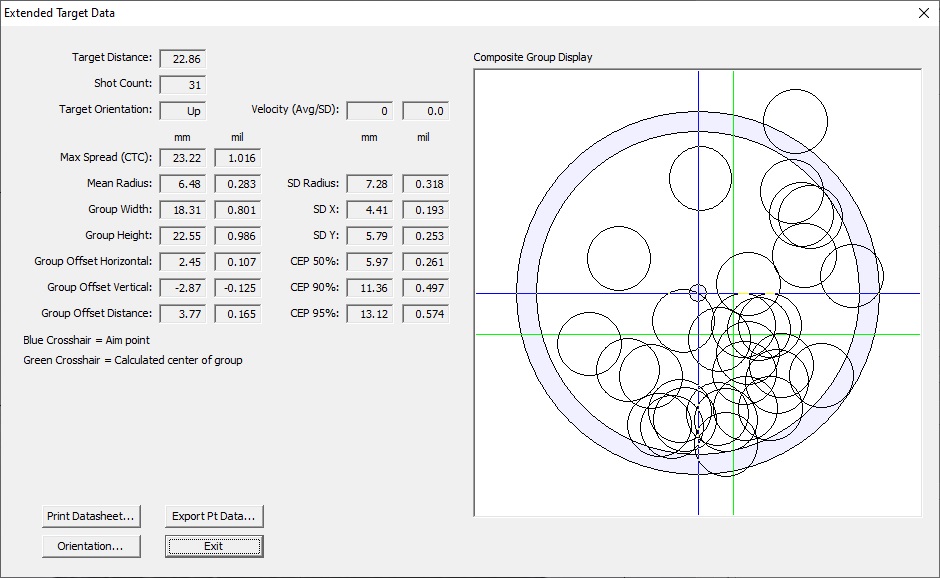Select the CEP 50% mm value
940x578 pixels.
pyautogui.click(x=370, y=262)
